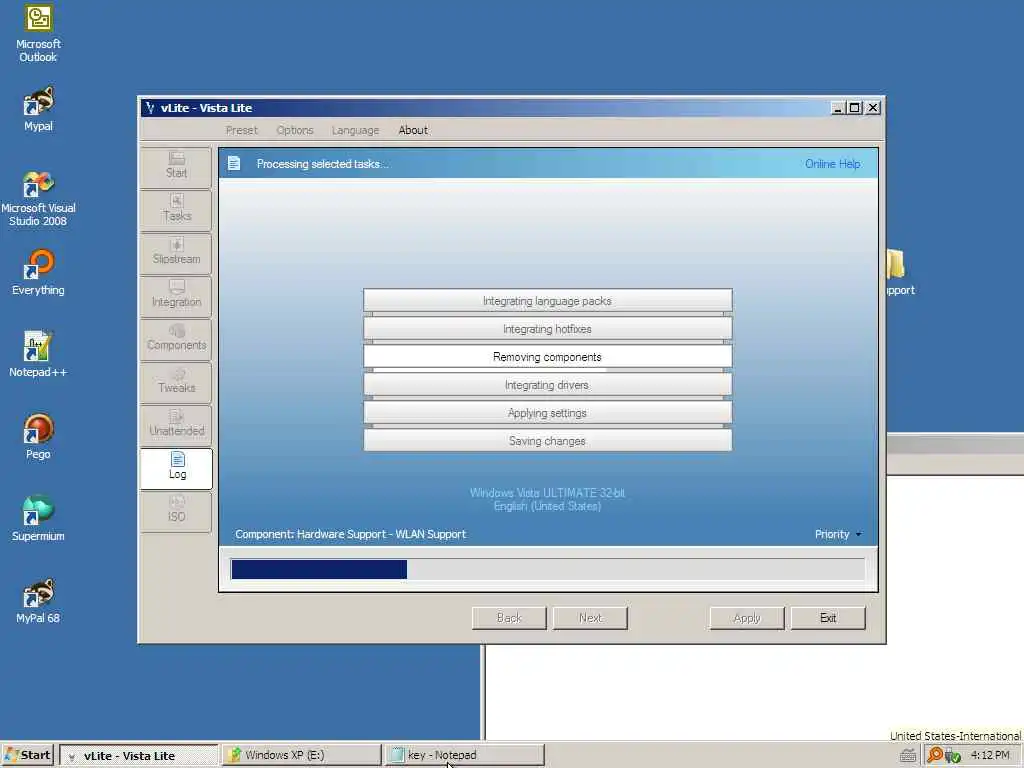Go to the Start page in vLite sidebar
Screen dimensions: 1024x768
(176, 167)
